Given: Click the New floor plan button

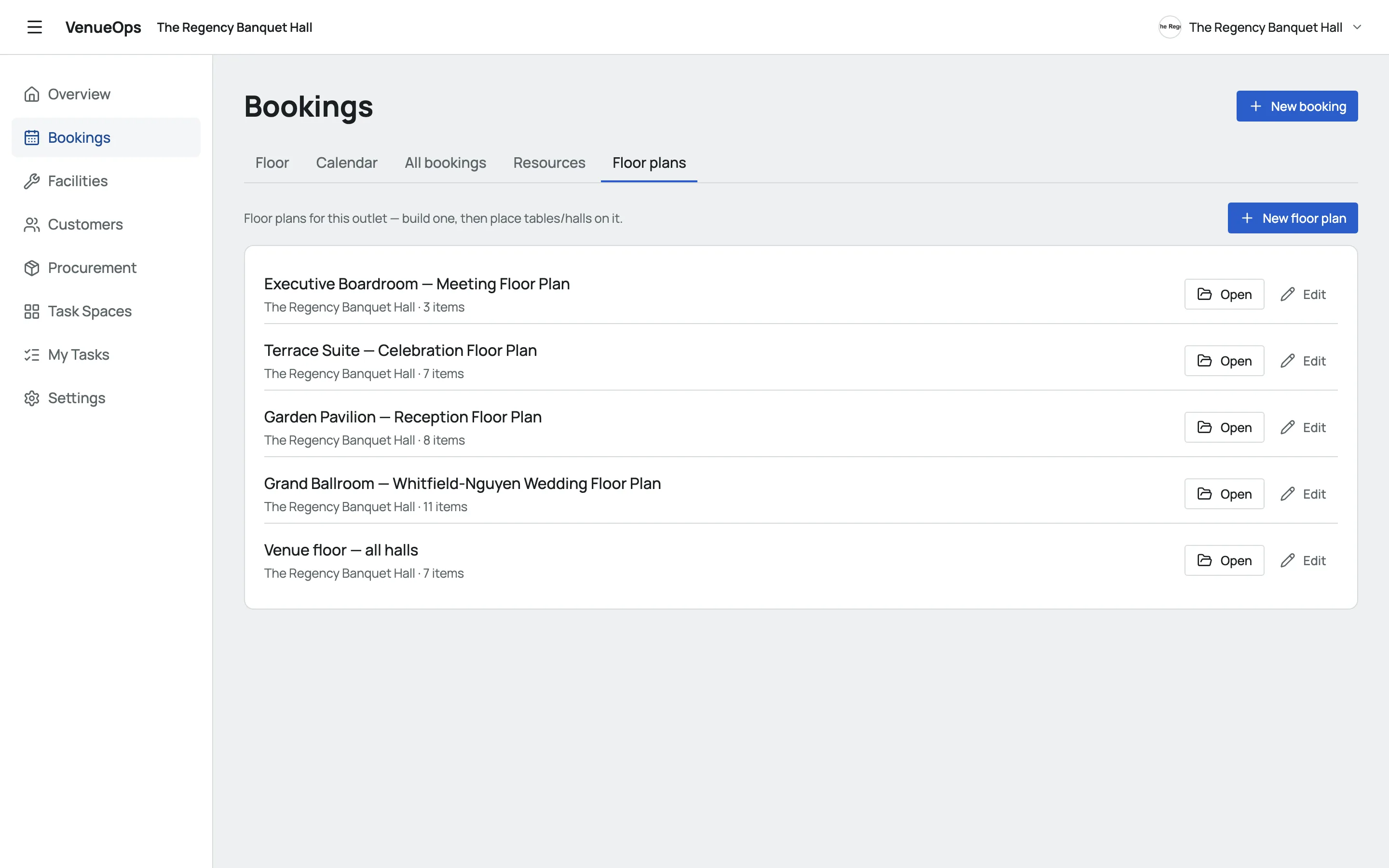Looking at the screenshot, I should coord(1293,218).
